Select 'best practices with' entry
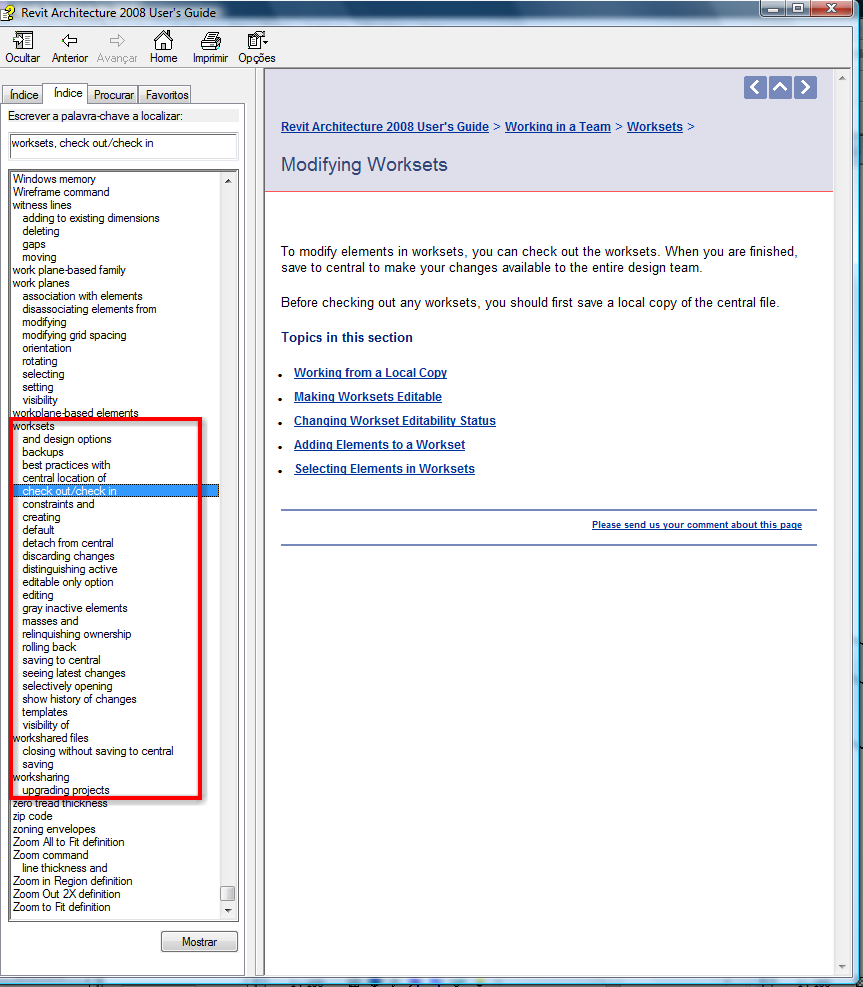The image size is (863, 987). click(x=66, y=465)
